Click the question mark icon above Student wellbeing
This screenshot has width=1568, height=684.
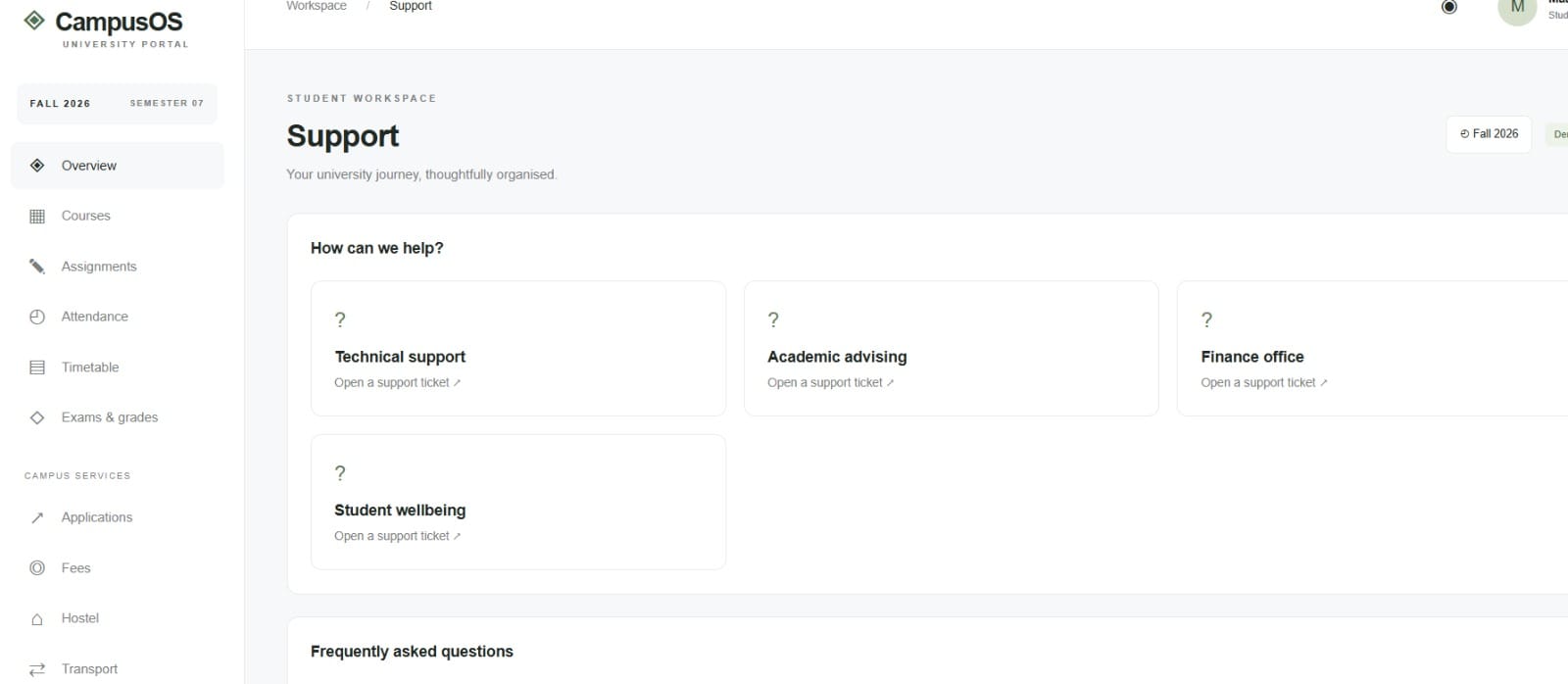tap(340, 473)
